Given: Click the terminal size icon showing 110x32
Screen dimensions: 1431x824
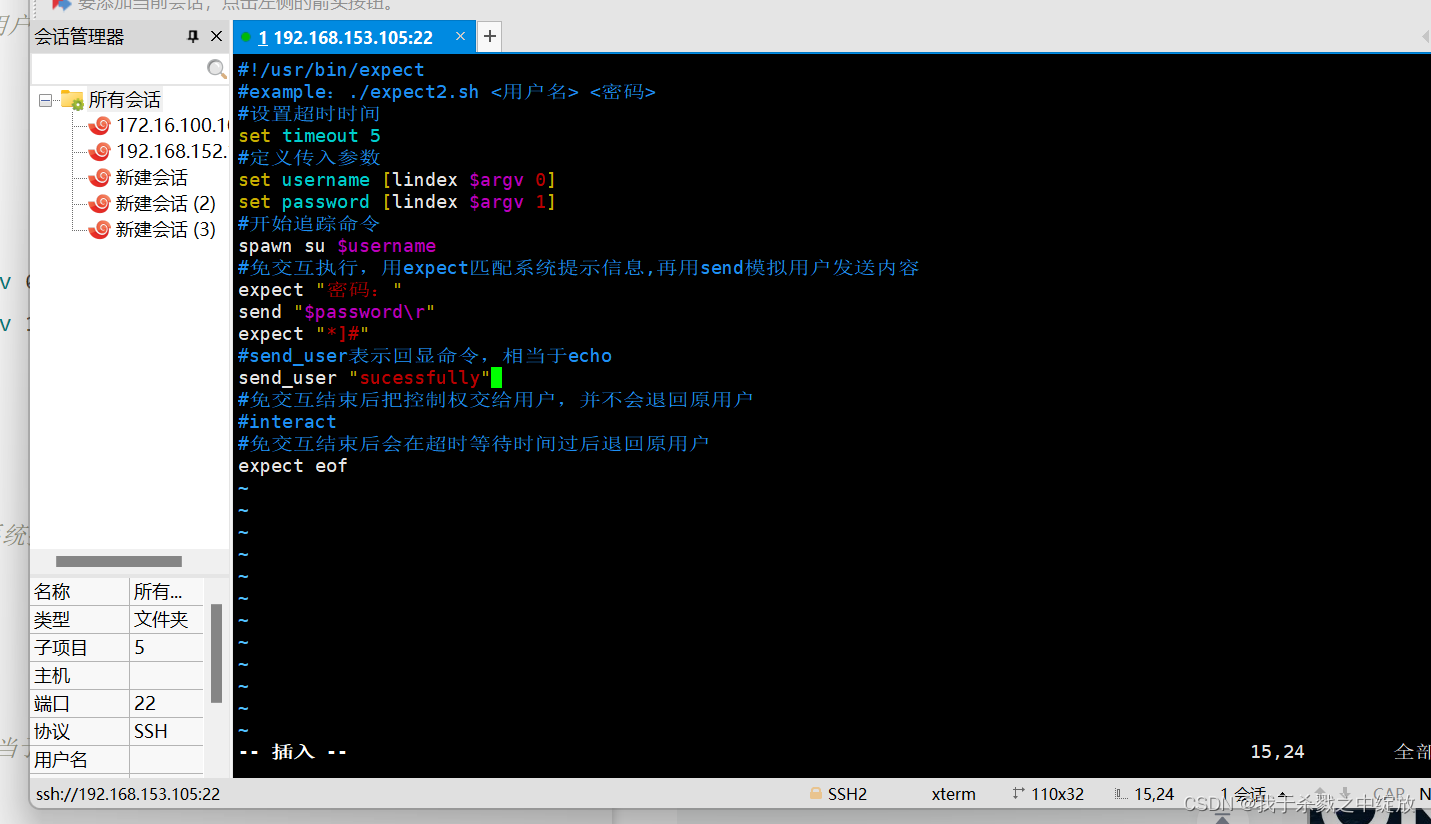Looking at the screenshot, I should (1021, 793).
